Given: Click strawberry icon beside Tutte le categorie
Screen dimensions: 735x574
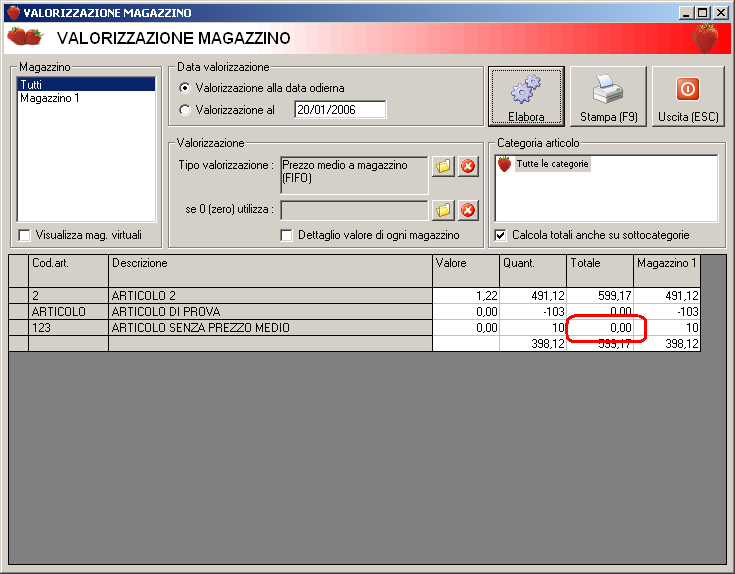Looking at the screenshot, I should [x=504, y=164].
